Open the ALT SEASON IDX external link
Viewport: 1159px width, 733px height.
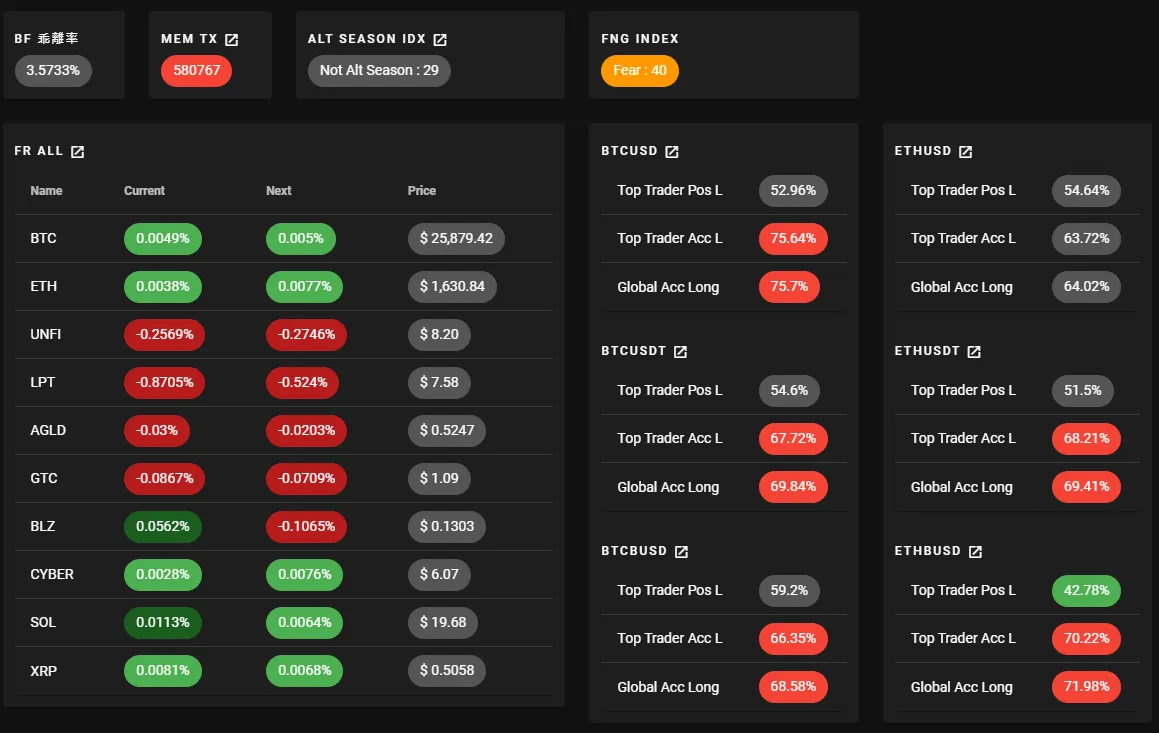pos(440,39)
